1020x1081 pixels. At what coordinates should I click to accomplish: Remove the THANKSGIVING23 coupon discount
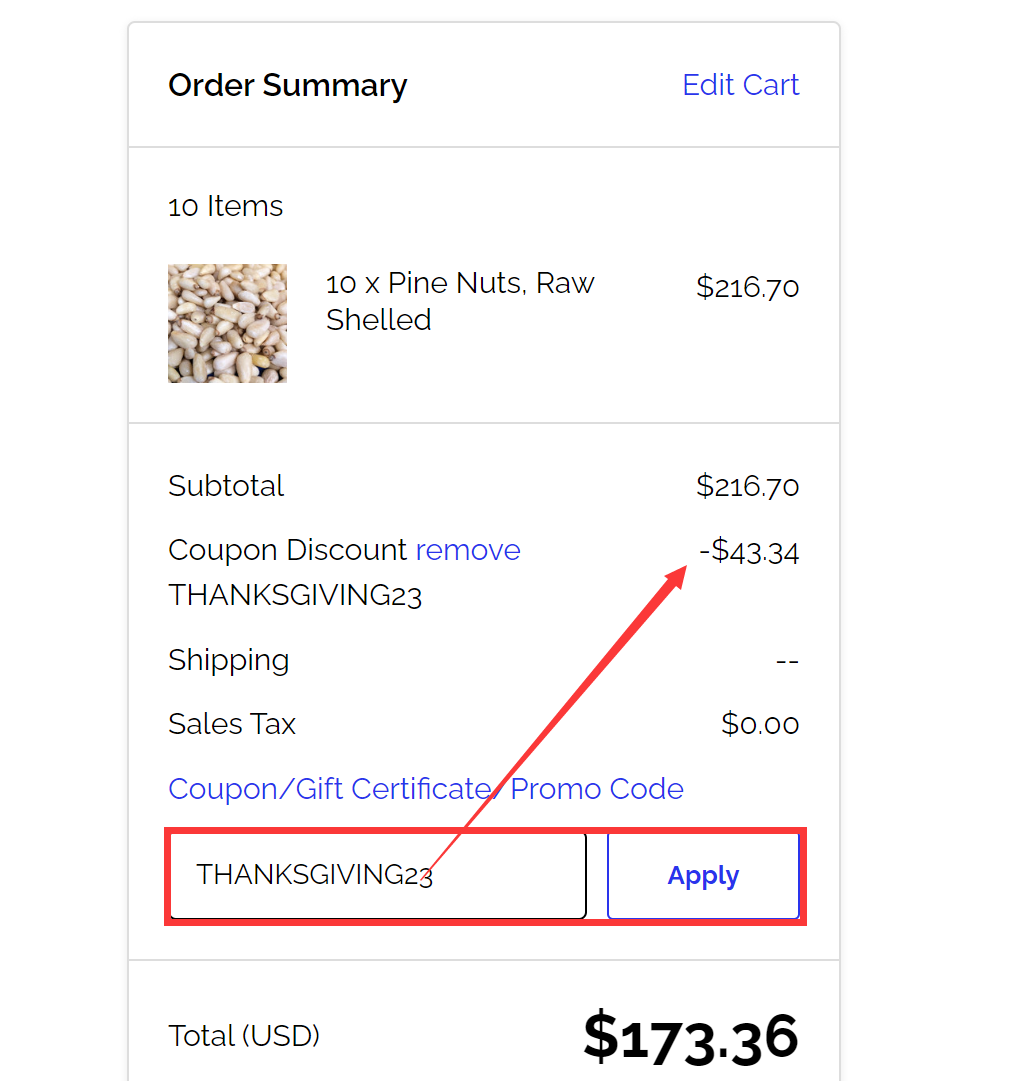(x=468, y=550)
